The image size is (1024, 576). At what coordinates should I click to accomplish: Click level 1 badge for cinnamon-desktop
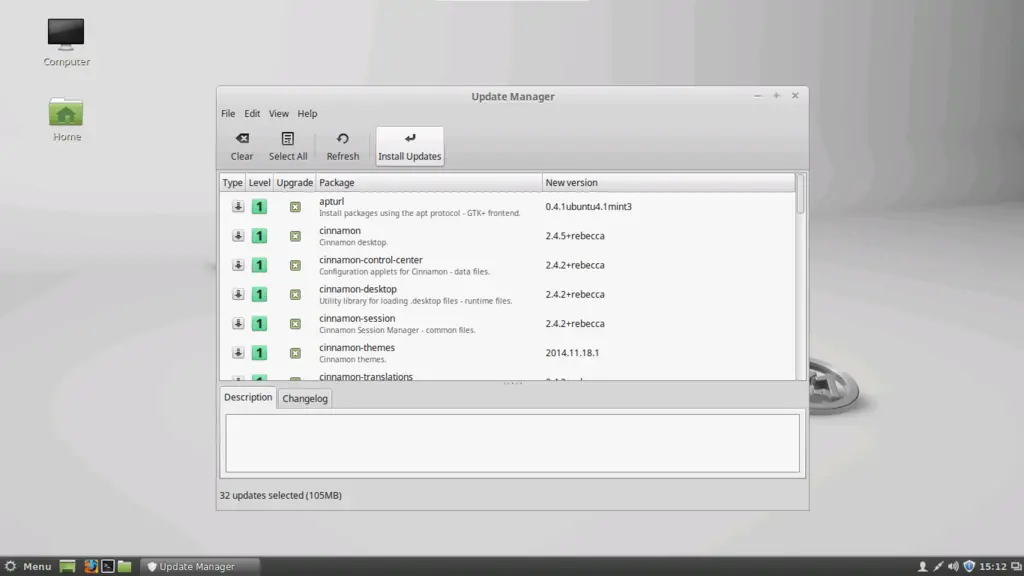pyautogui.click(x=259, y=295)
